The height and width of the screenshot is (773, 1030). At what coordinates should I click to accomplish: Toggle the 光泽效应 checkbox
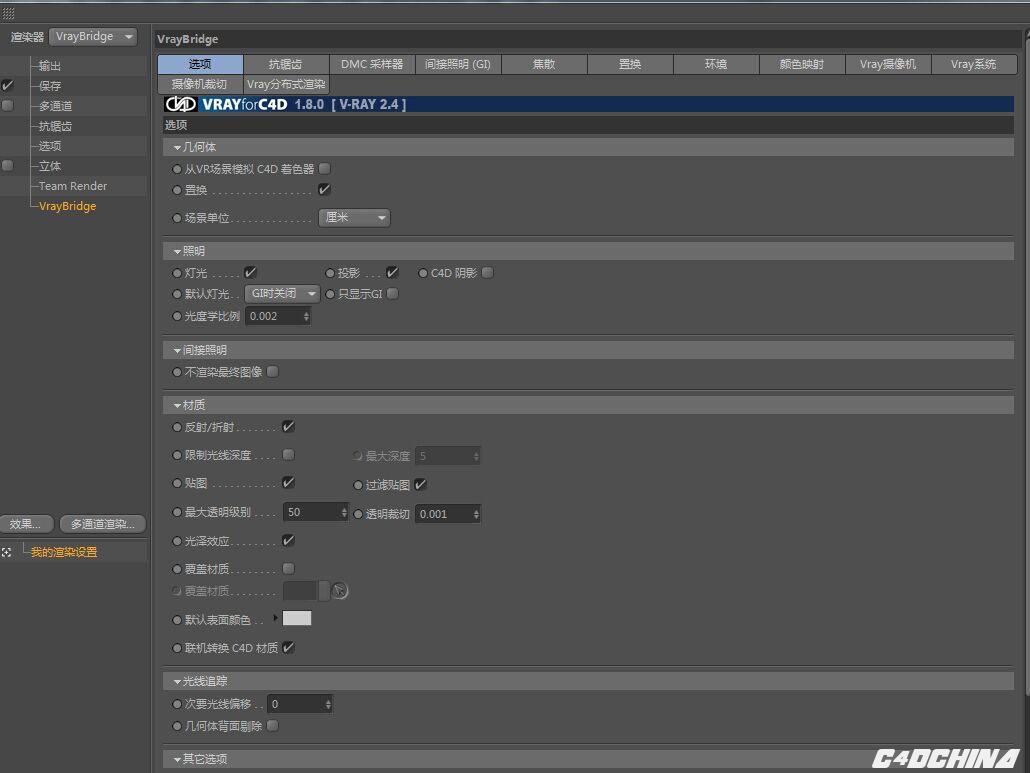click(288, 541)
